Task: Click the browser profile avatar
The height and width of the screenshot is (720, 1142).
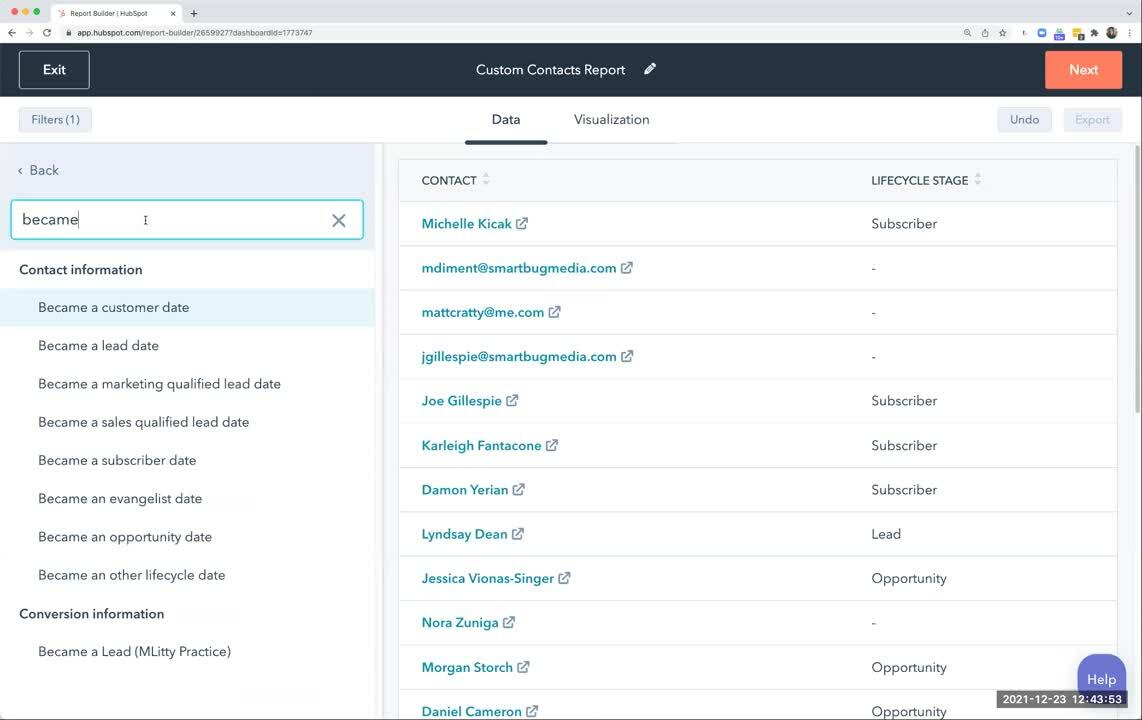Action: tap(1111, 33)
